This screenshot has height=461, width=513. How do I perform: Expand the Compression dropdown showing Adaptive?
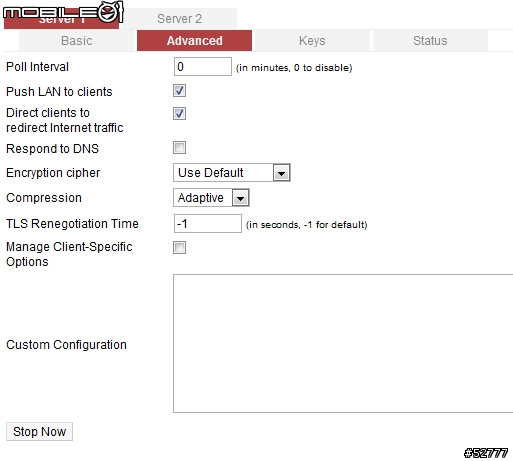(x=211, y=198)
